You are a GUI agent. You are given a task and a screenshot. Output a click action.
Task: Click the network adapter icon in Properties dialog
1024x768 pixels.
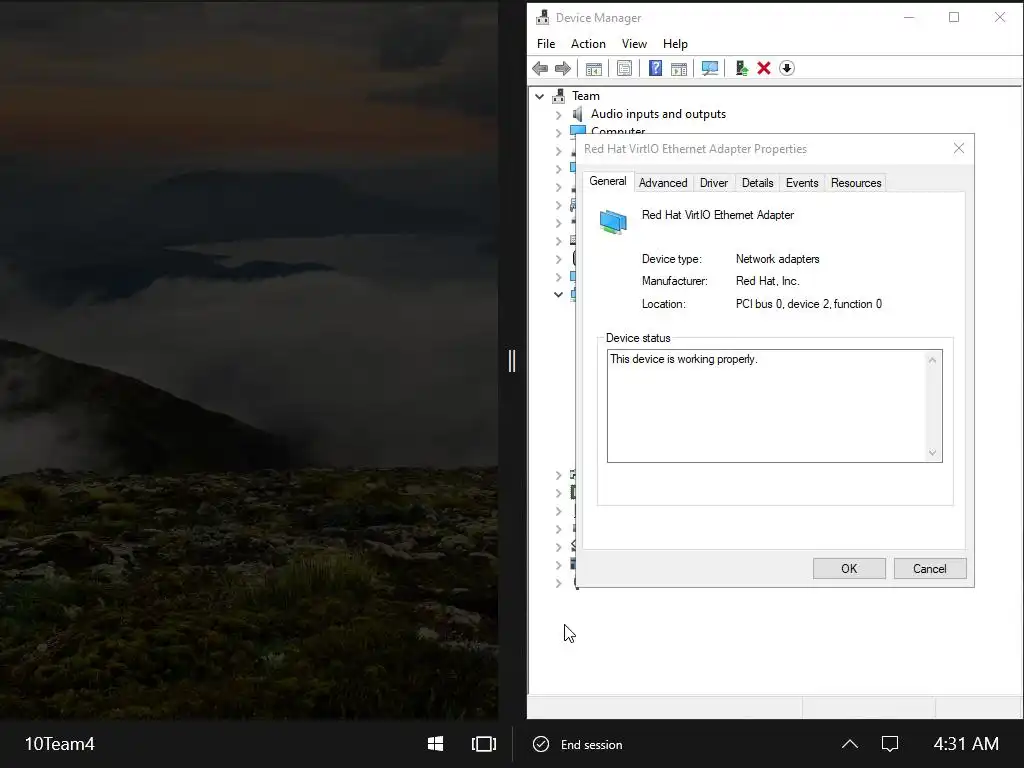[613, 222]
